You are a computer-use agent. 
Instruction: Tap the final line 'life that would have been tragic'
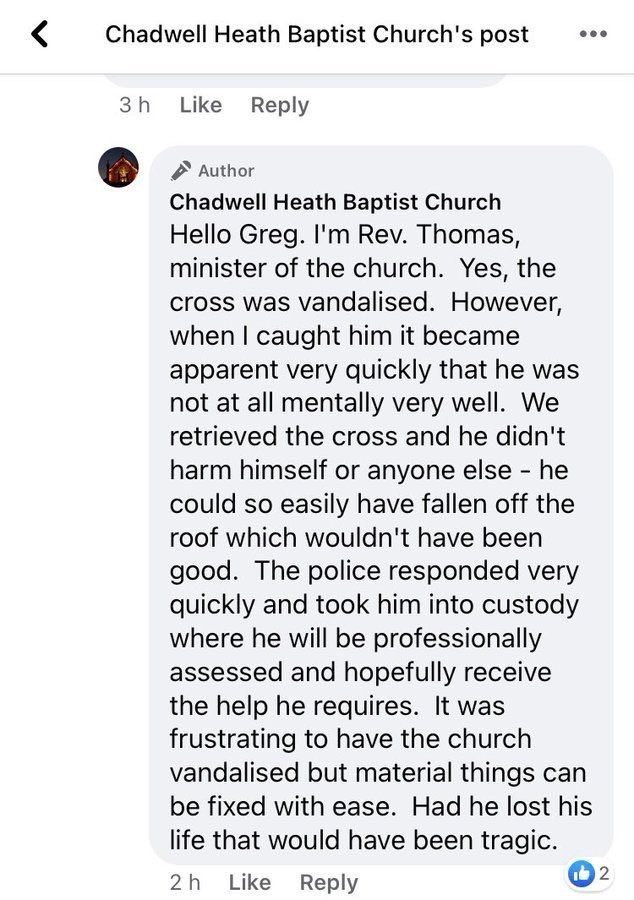click(x=364, y=840)
